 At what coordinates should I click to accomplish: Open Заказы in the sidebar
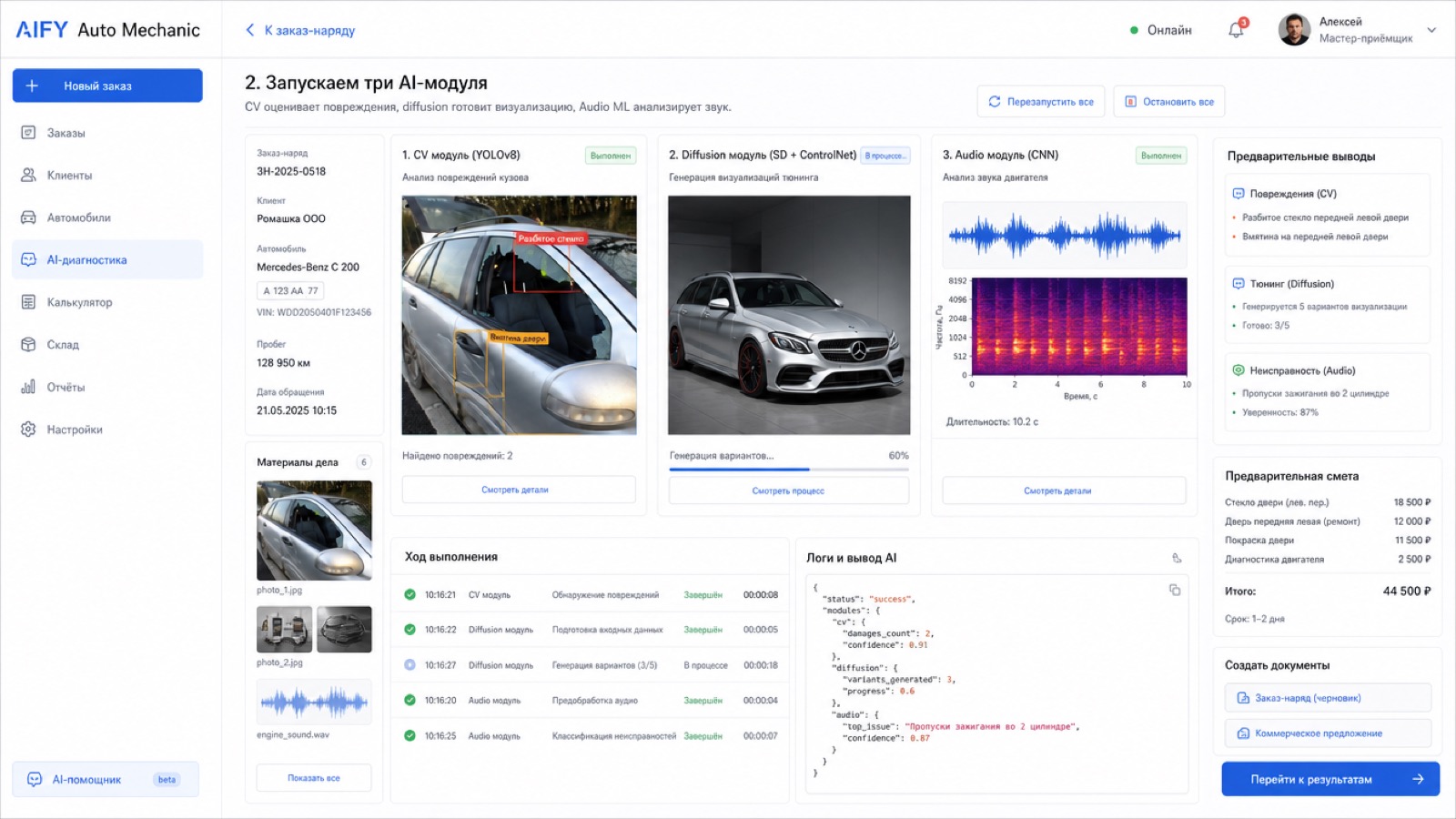pyautogui.click(x=107, y=133)
